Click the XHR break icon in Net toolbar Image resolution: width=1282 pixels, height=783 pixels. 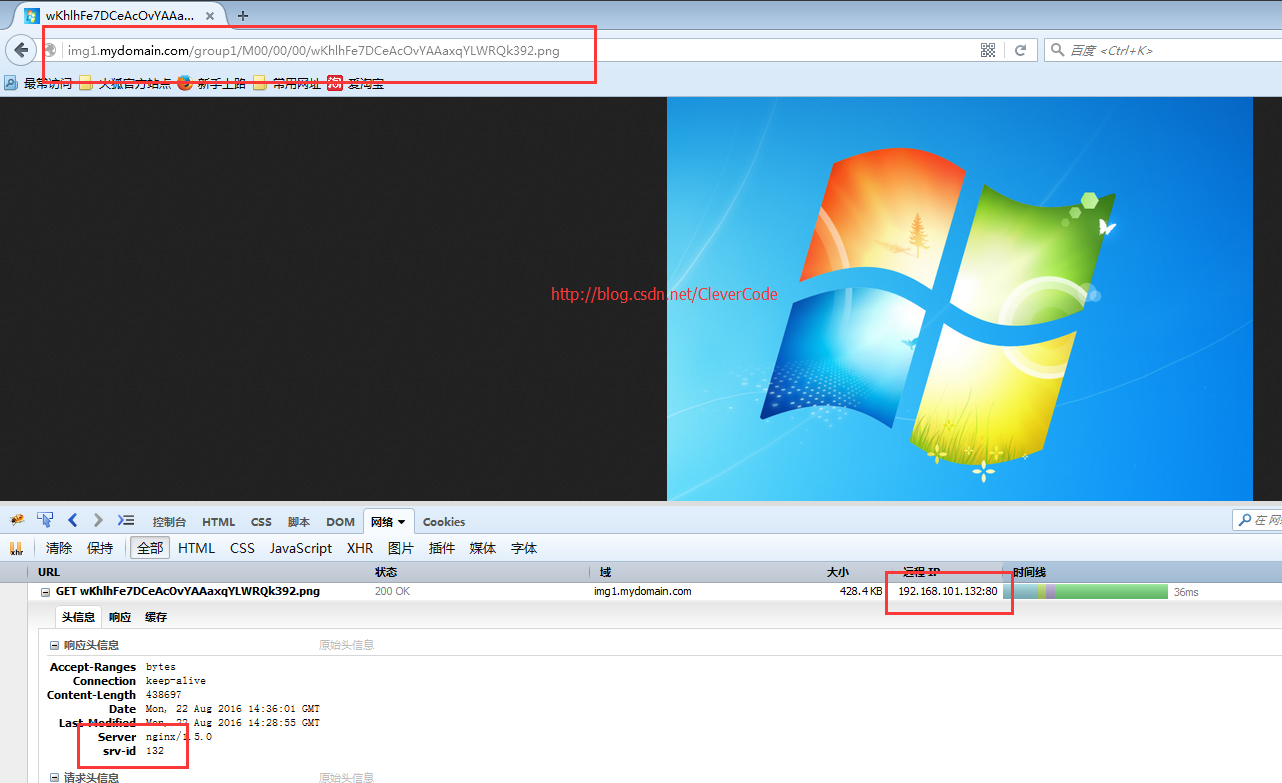(16, 548)
